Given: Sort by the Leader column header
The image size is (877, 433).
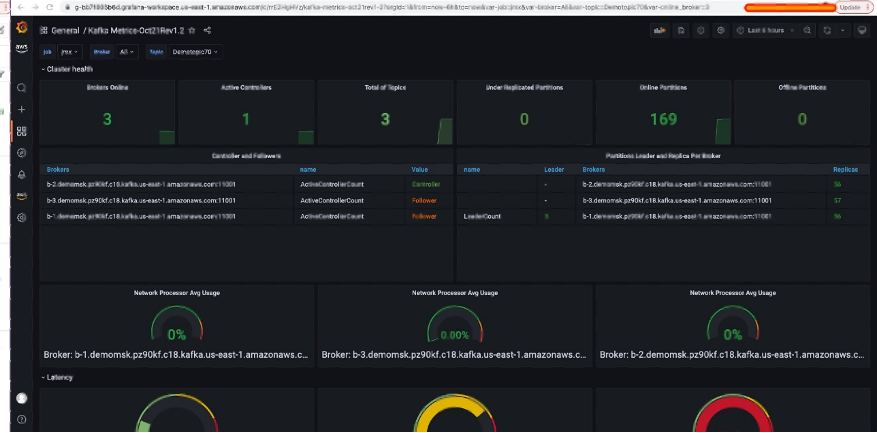Looking at the screenshot, I should point(554,170).
